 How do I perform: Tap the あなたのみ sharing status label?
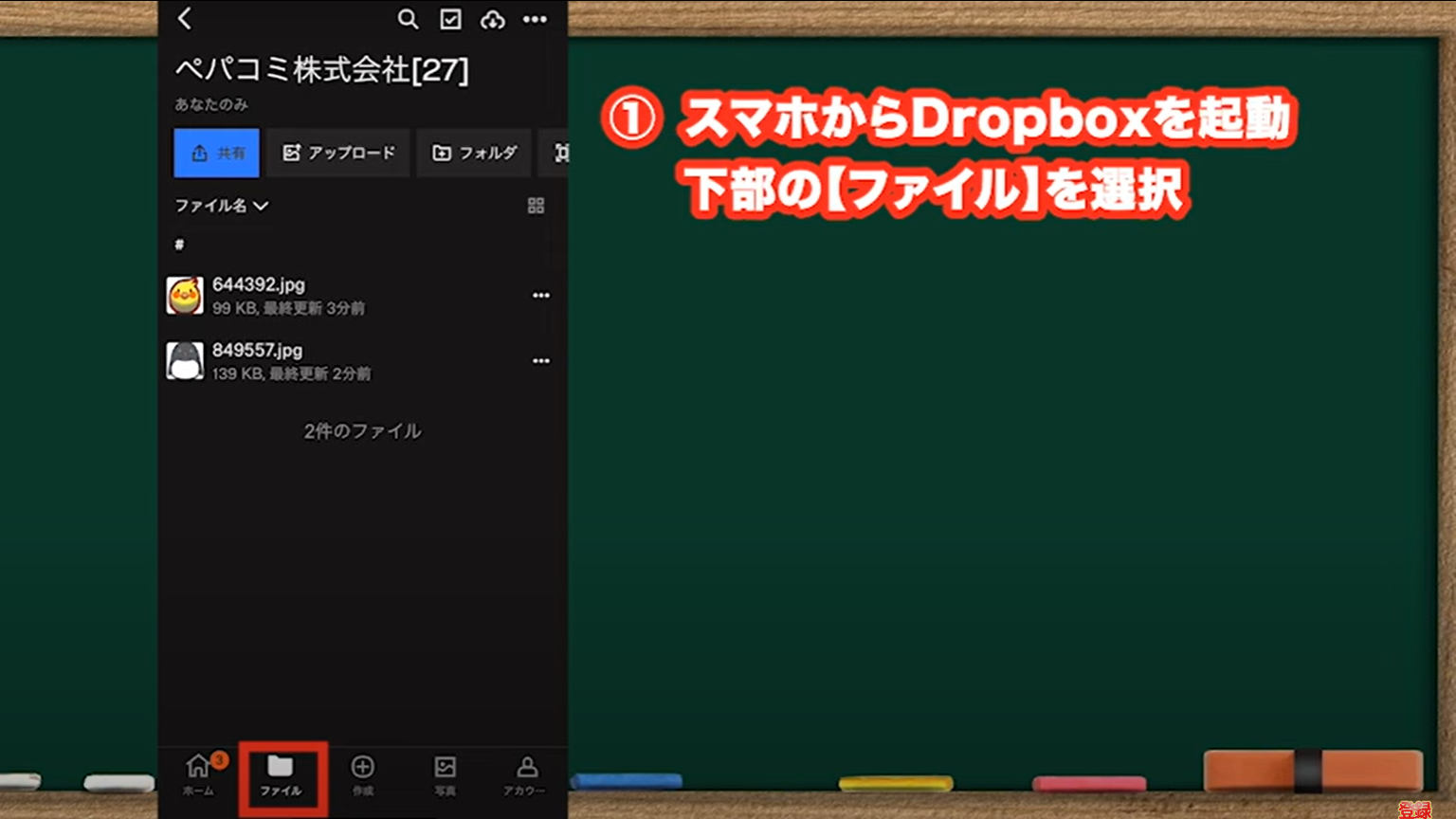pos(210,104)
